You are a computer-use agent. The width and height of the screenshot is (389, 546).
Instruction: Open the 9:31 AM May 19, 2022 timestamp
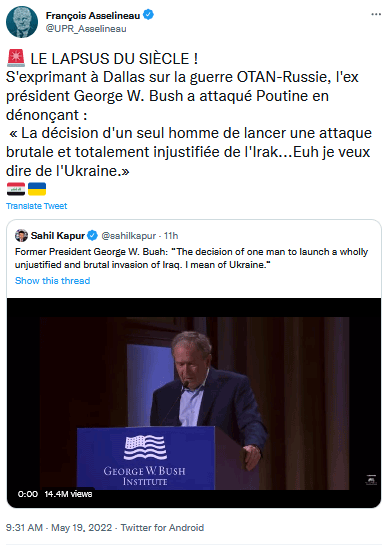pos(59,528)
